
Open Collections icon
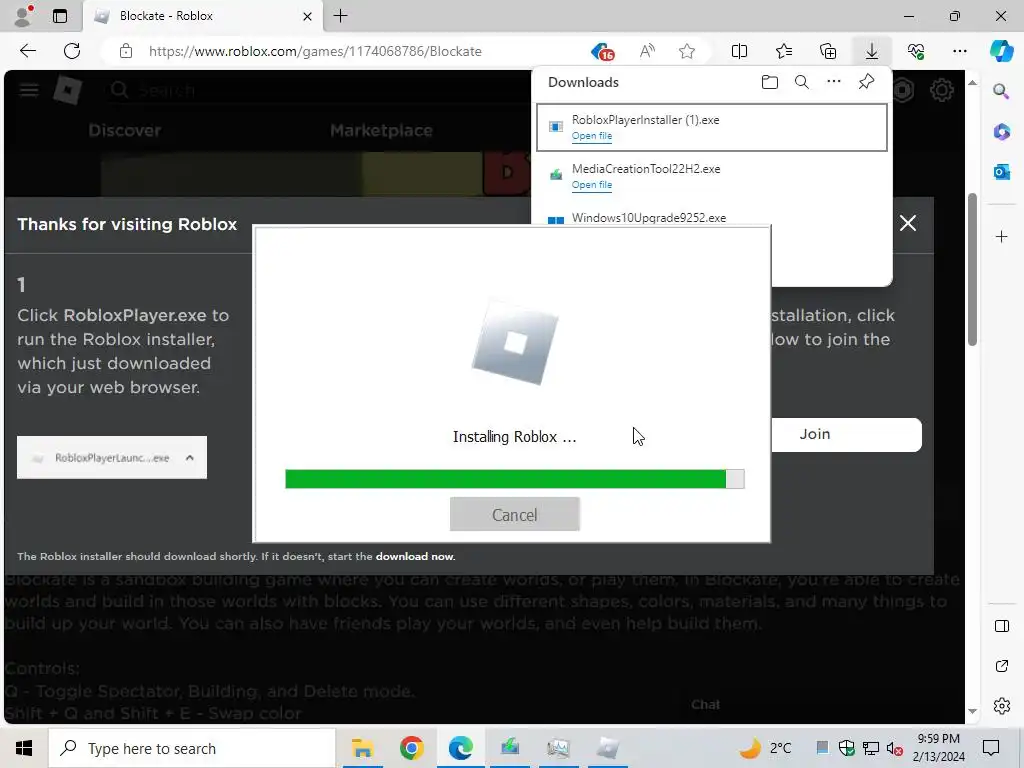click(x=827, y=51)
